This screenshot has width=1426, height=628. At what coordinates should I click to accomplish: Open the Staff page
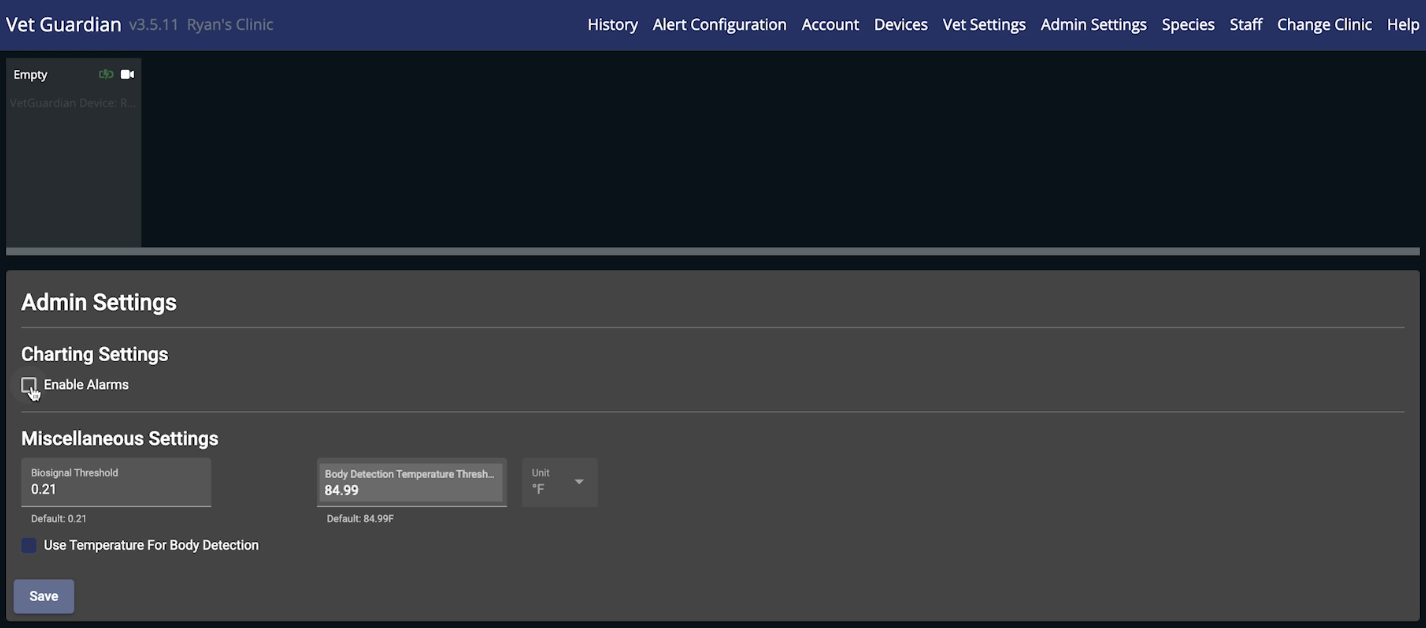1245,25
